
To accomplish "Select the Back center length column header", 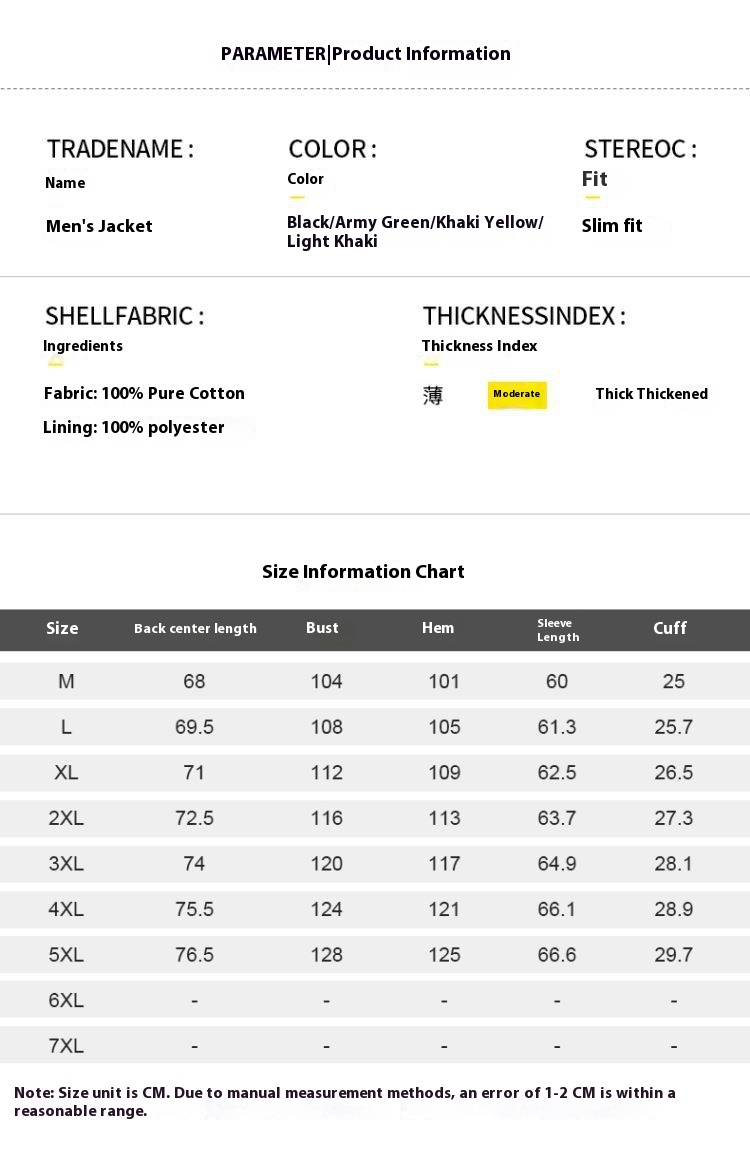I will [x=195, y=629].
